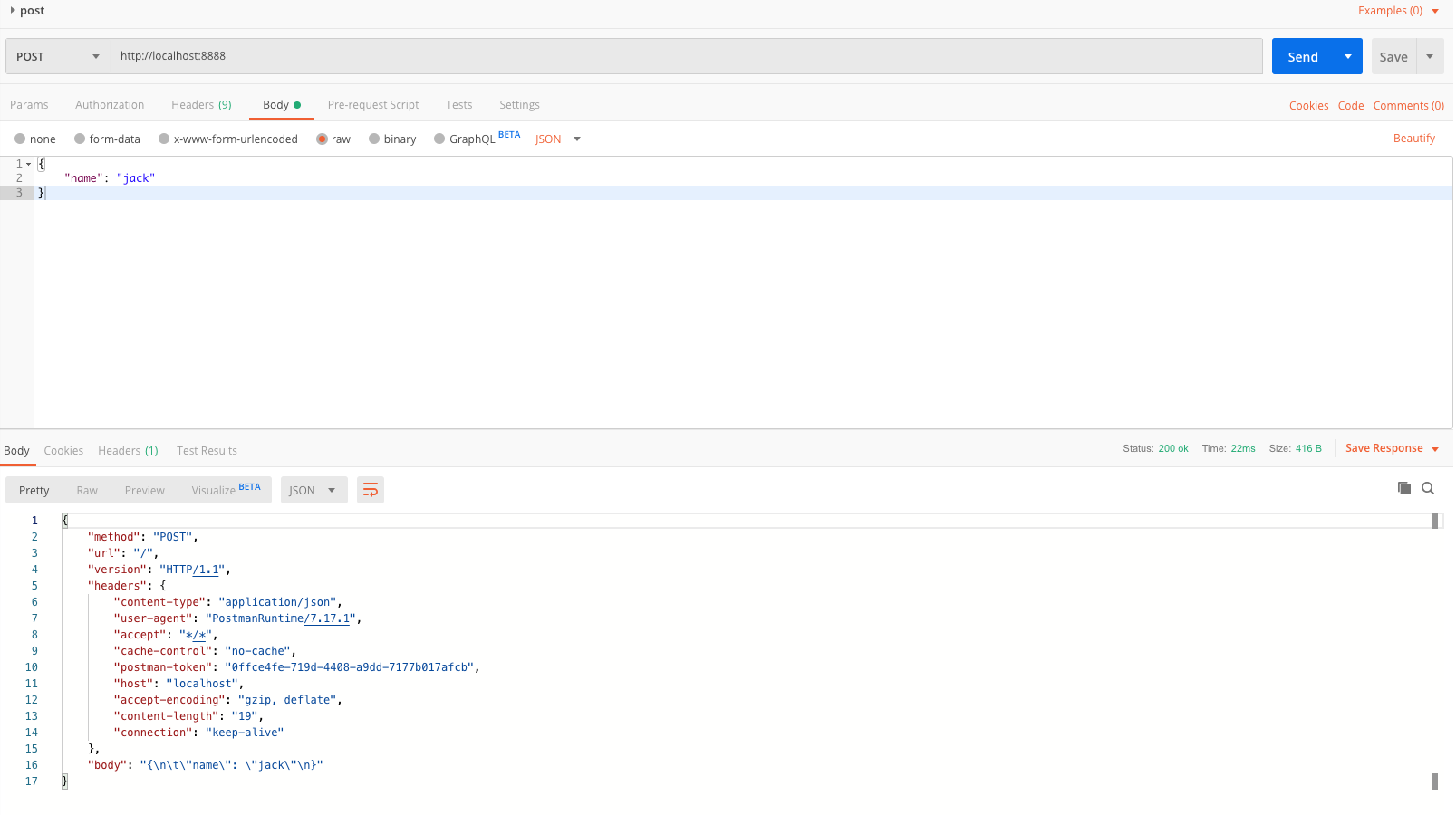Select raw body type
This screenshot has height=815, width=1456.
click(x=333, y=139)
